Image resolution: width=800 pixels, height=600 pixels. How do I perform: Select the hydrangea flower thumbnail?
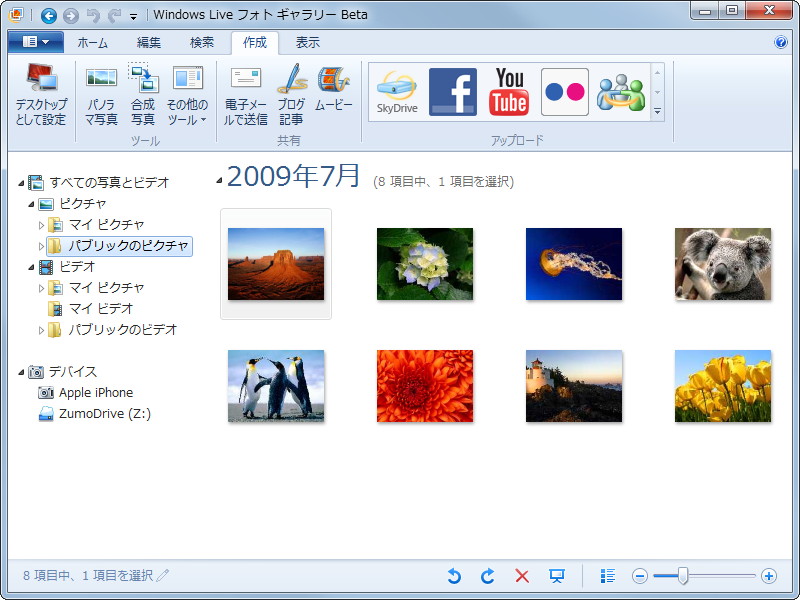click(425, 264)
